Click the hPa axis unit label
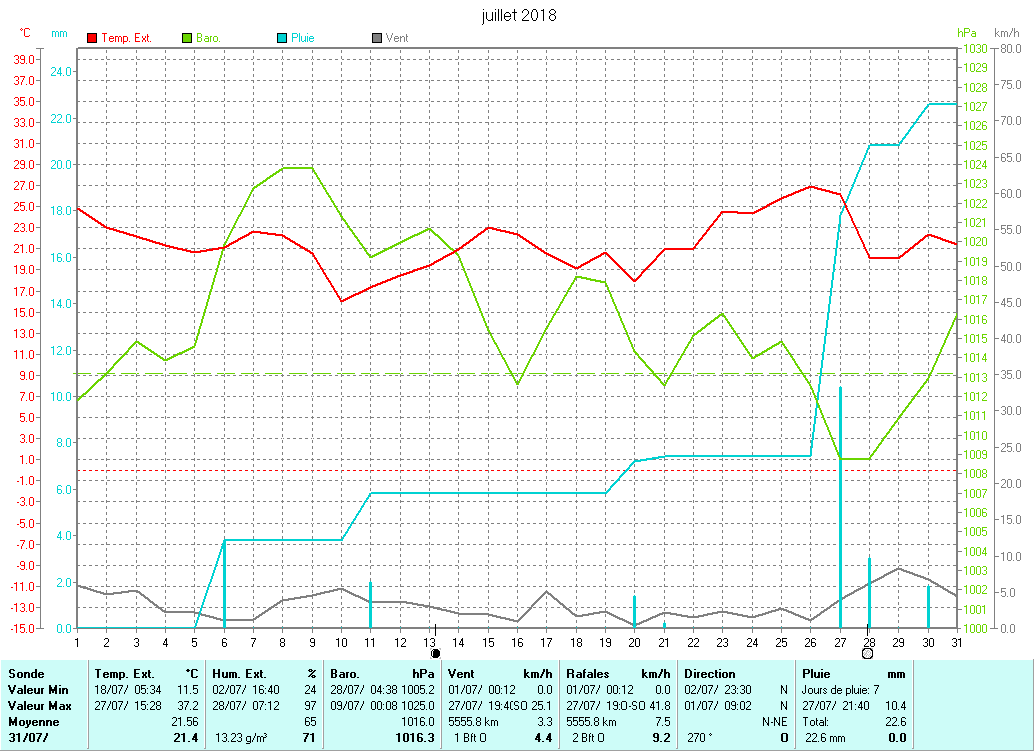This screenshot has width=1034, height=751. [x=965, y=33]
